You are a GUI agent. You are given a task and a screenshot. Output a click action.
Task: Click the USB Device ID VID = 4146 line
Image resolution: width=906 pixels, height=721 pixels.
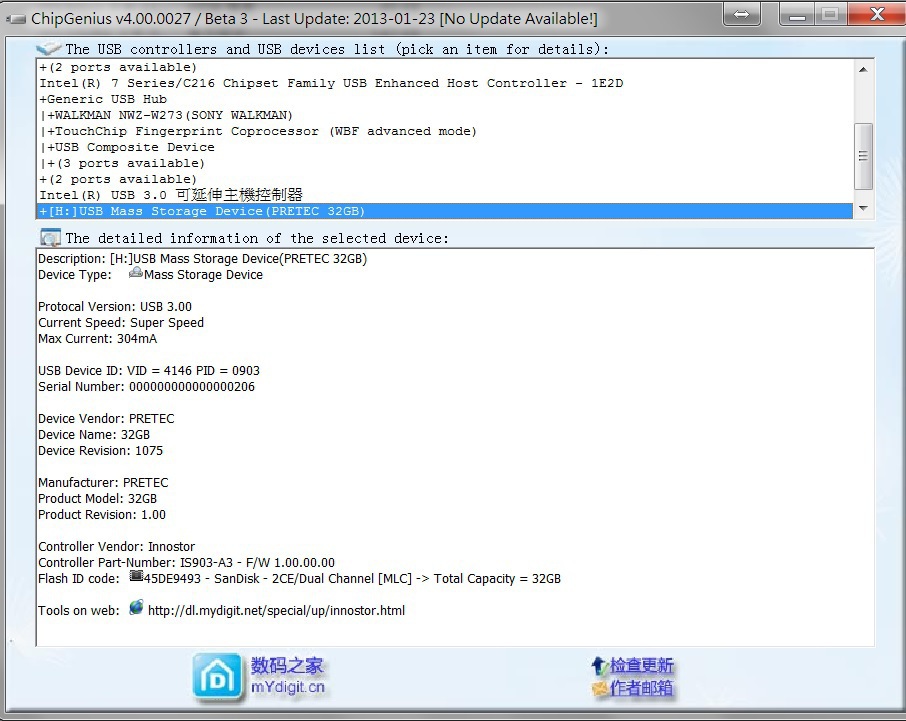pyautogui.click(x=149, y=370)
